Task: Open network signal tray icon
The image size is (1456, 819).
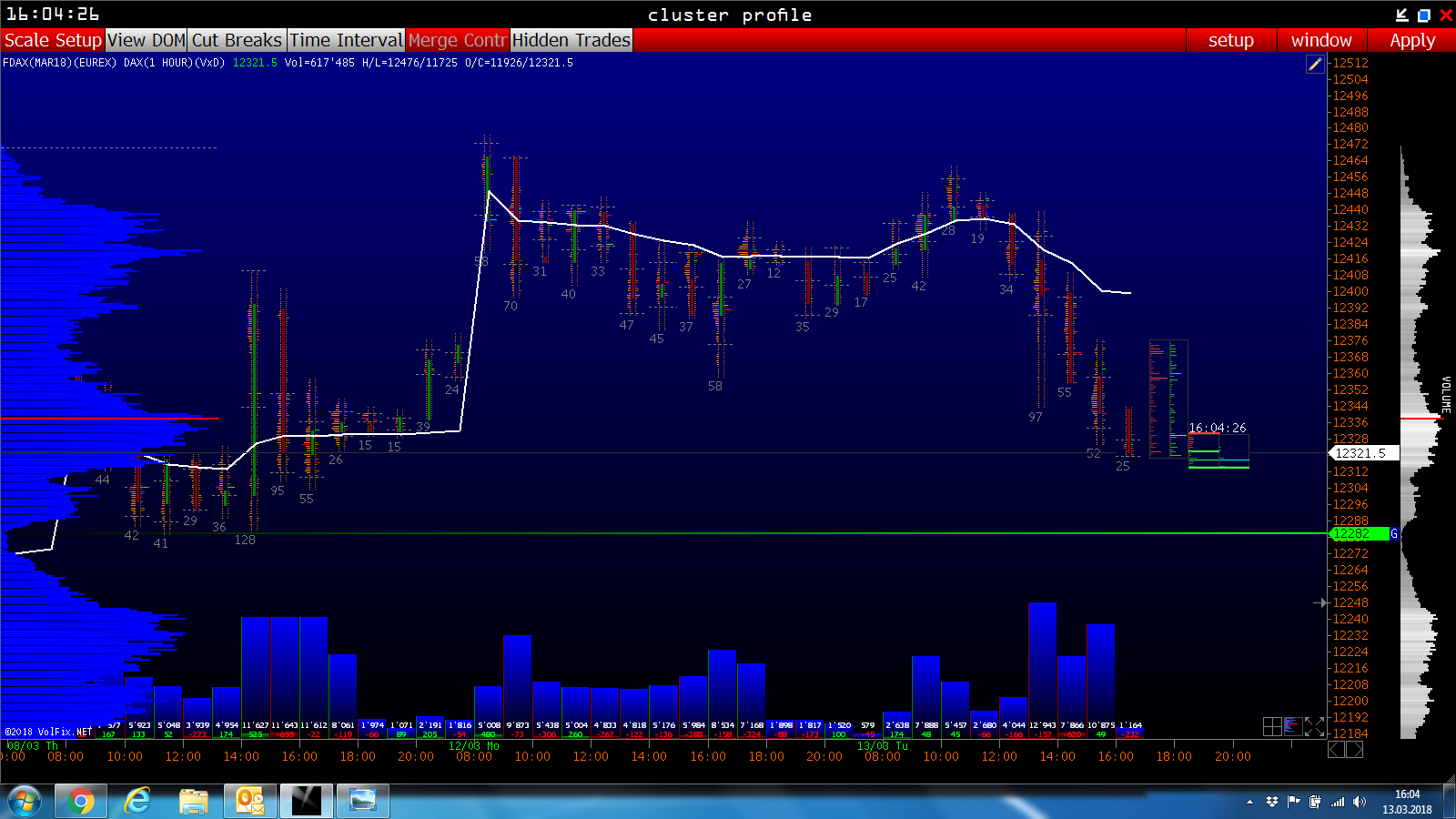Action: (x=1337, y=802)
